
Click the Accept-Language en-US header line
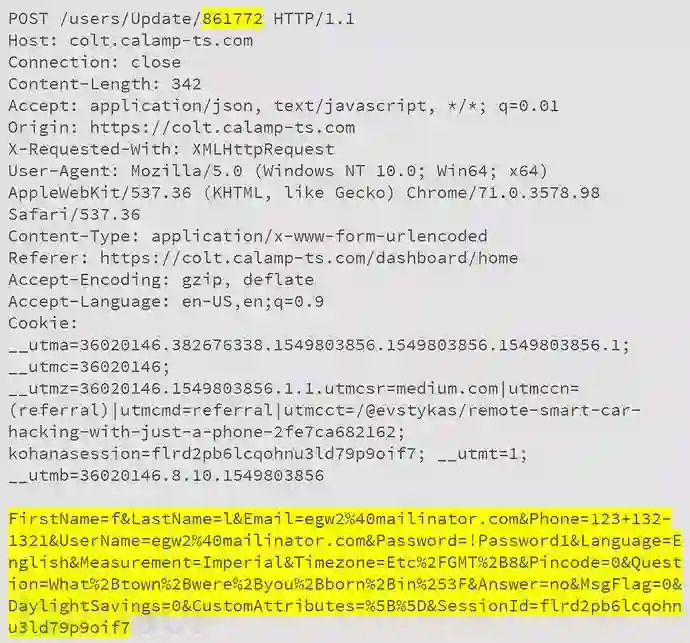point(166,301)
